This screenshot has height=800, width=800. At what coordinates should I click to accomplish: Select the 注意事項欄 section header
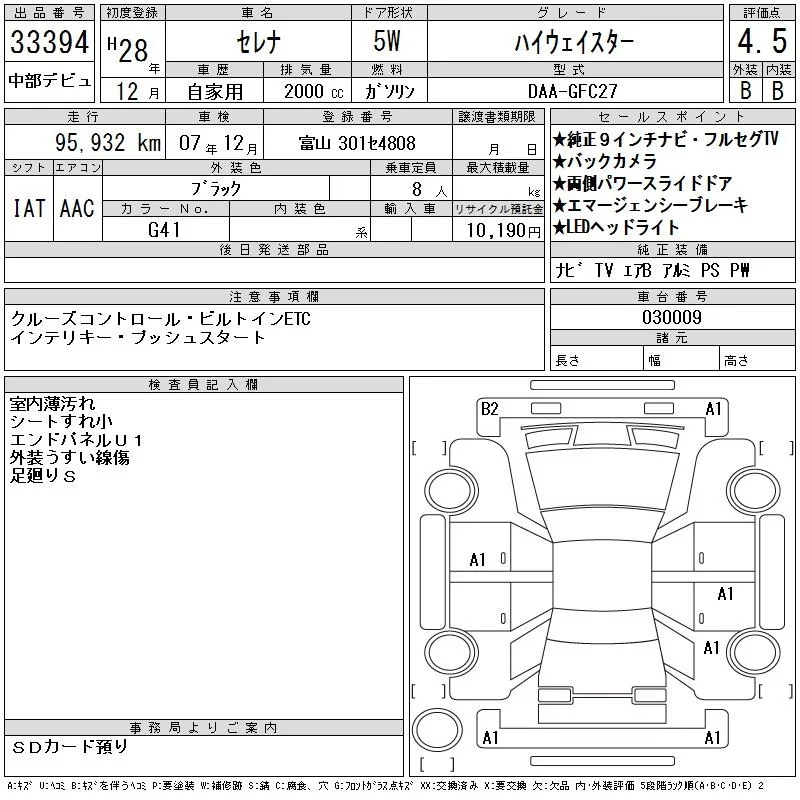[x=274, y=296]
